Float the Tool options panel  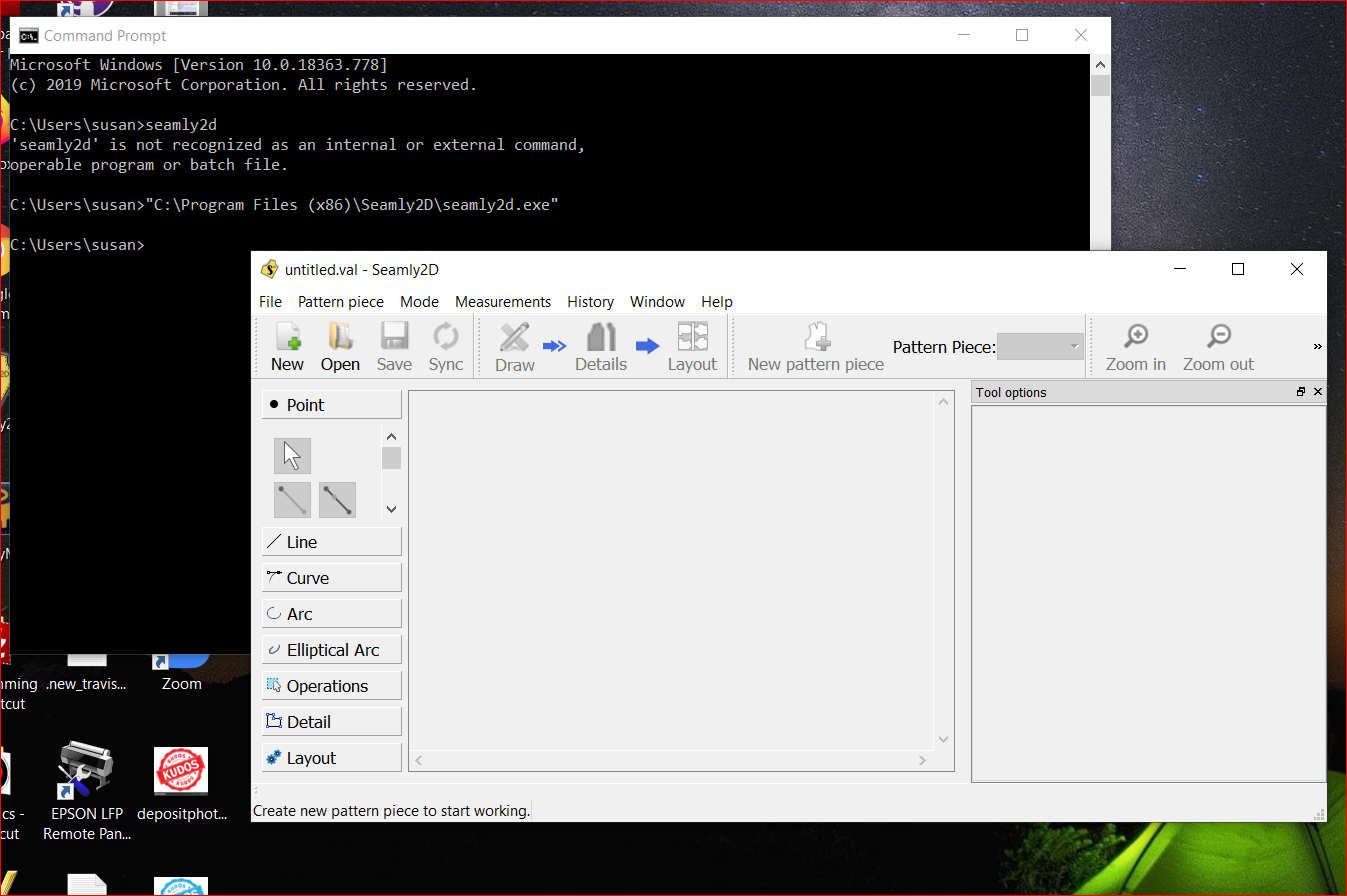(1300, 392)
